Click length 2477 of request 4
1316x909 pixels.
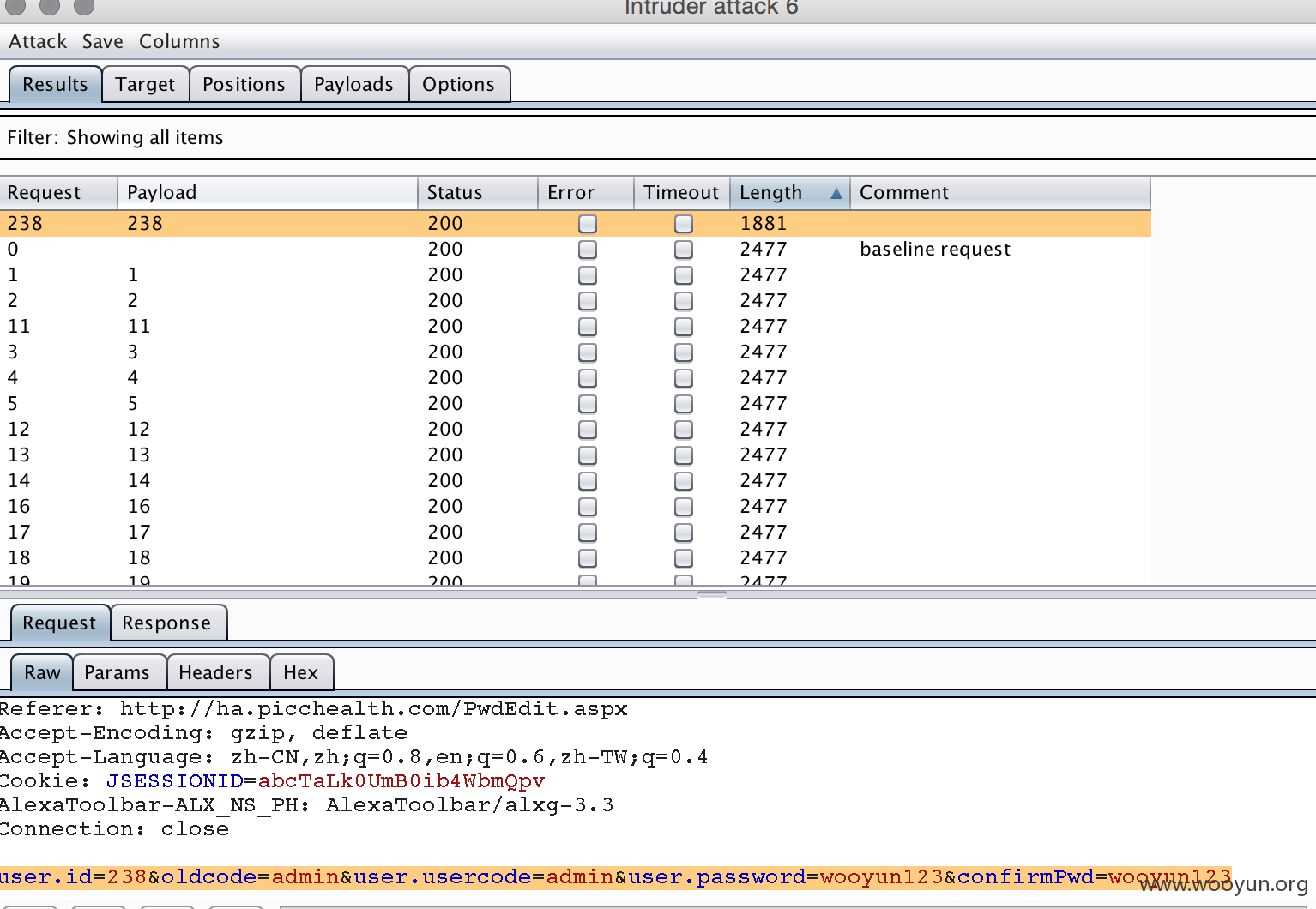[764, 377]
